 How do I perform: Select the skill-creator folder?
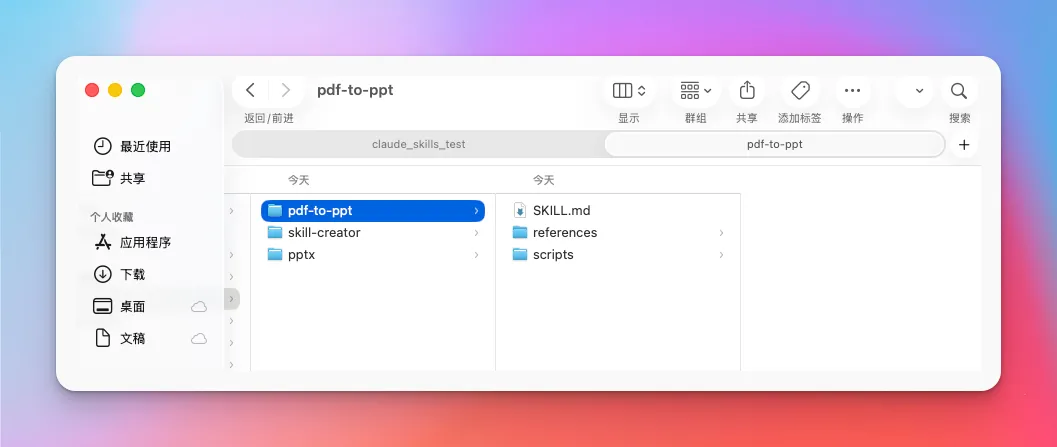[x=323, y=233]
